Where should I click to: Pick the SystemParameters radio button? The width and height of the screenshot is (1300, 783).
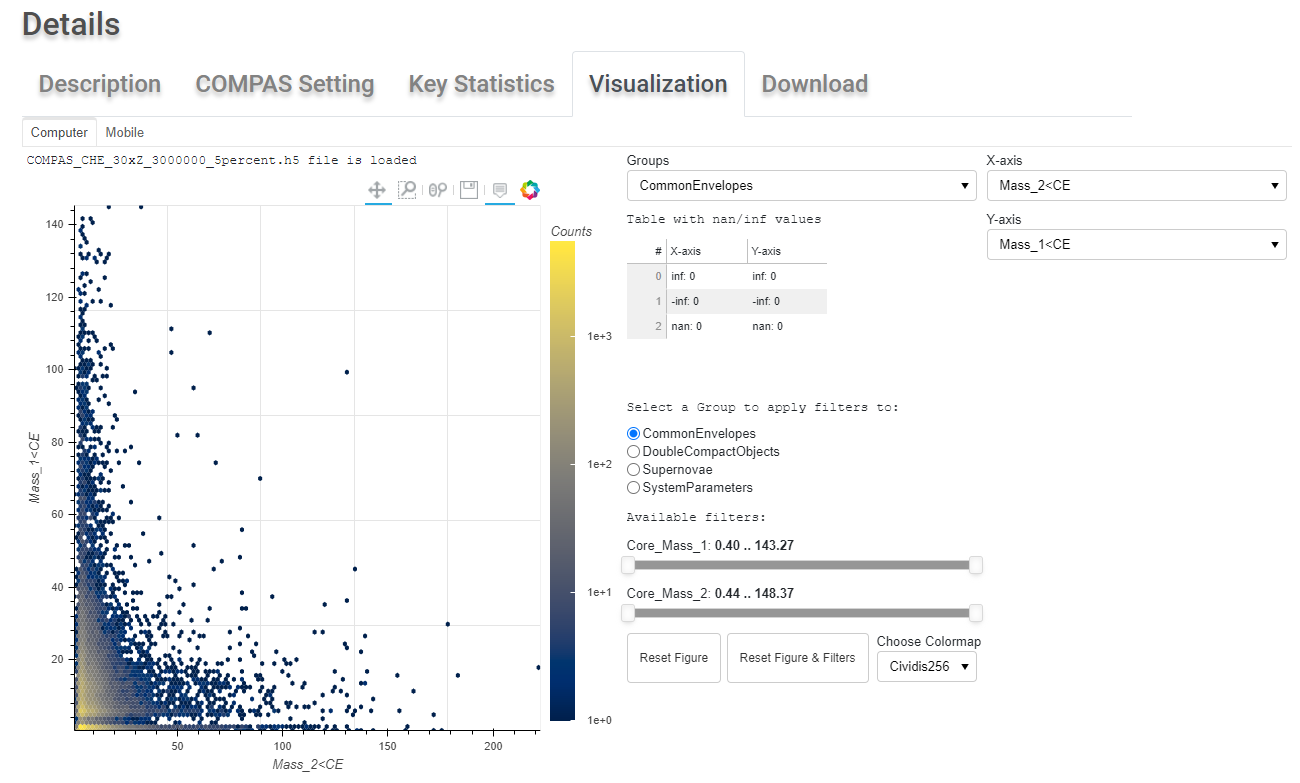click(x=633, y=488)
